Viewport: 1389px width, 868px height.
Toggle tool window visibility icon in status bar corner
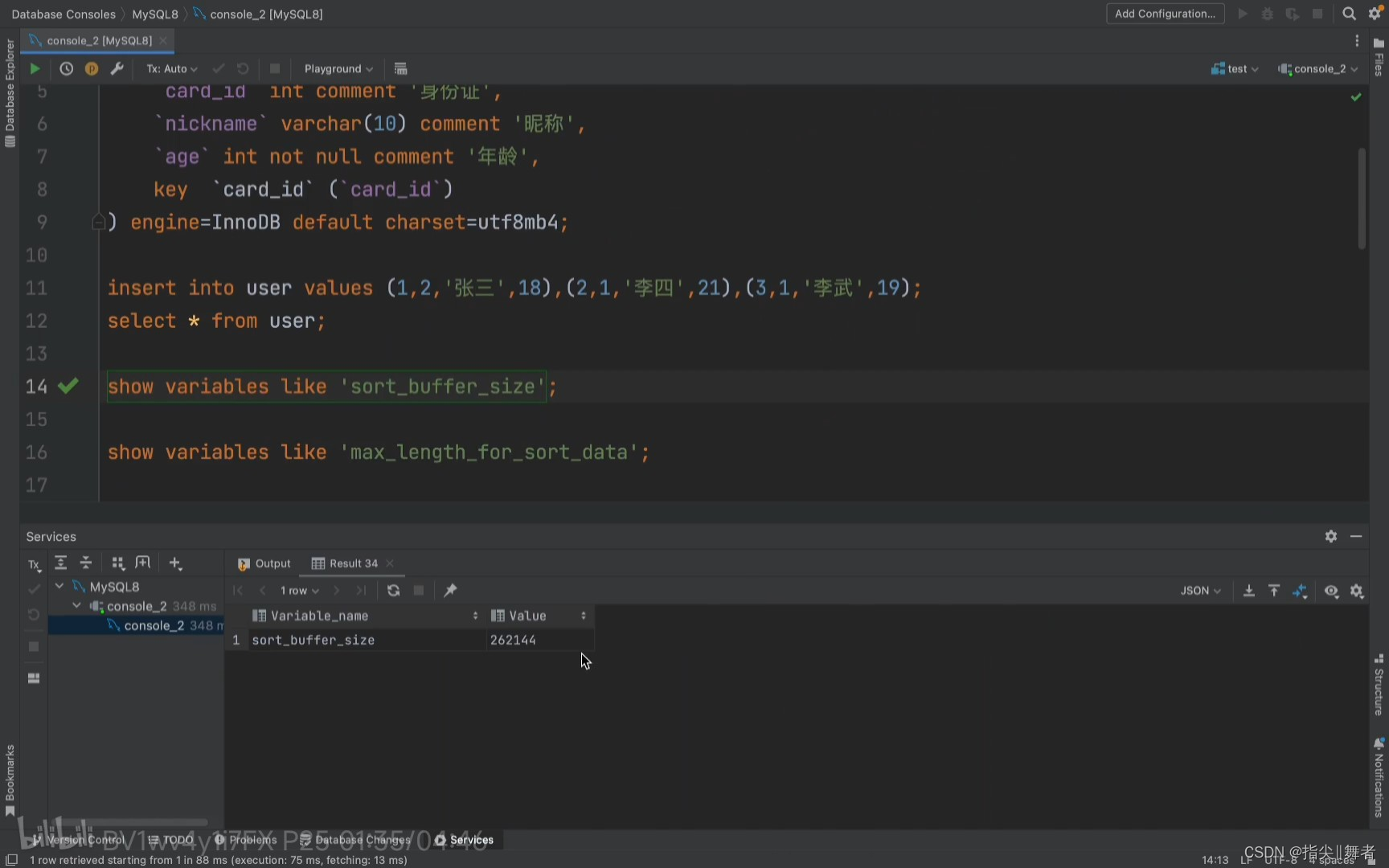coord(11,860)
